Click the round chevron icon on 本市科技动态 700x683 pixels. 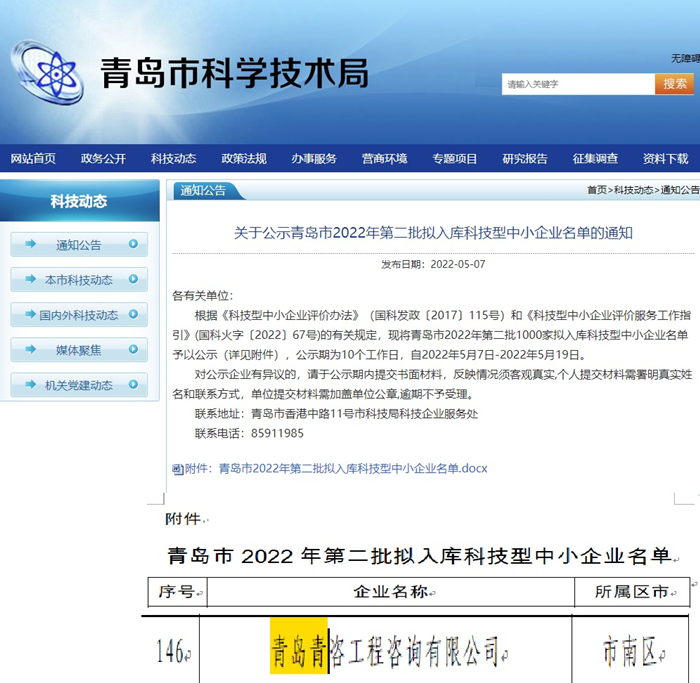[135, 280]
